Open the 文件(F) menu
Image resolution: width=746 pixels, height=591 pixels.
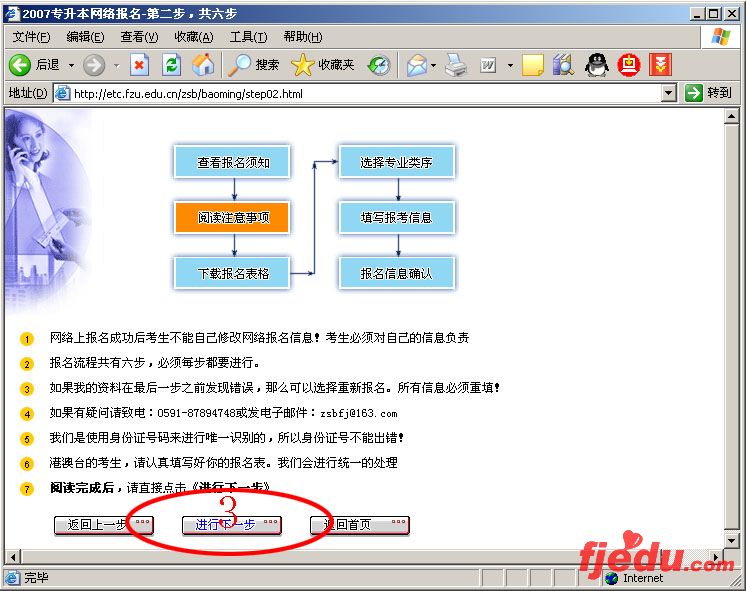pos(31,37)
